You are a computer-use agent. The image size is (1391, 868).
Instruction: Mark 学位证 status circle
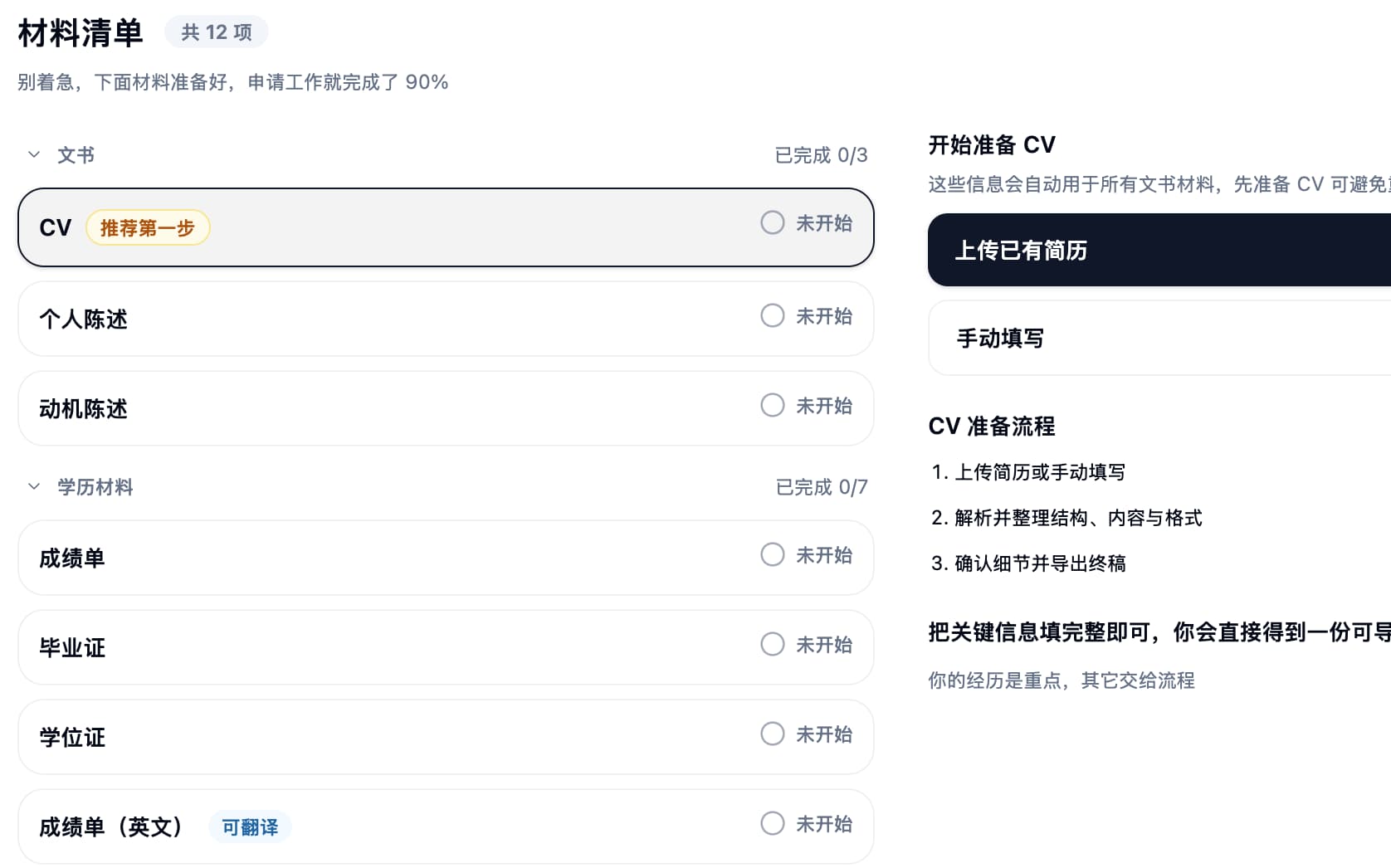tap(772, 734)
